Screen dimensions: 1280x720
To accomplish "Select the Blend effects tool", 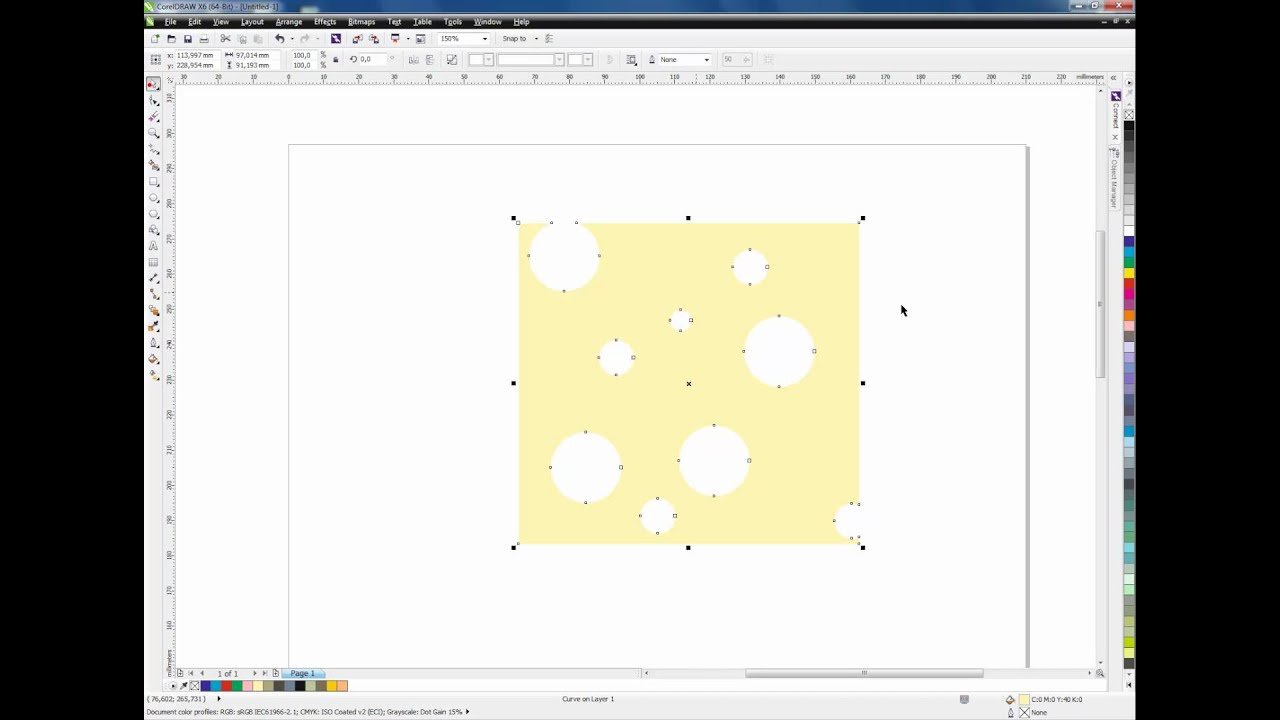I will point(154,310).
